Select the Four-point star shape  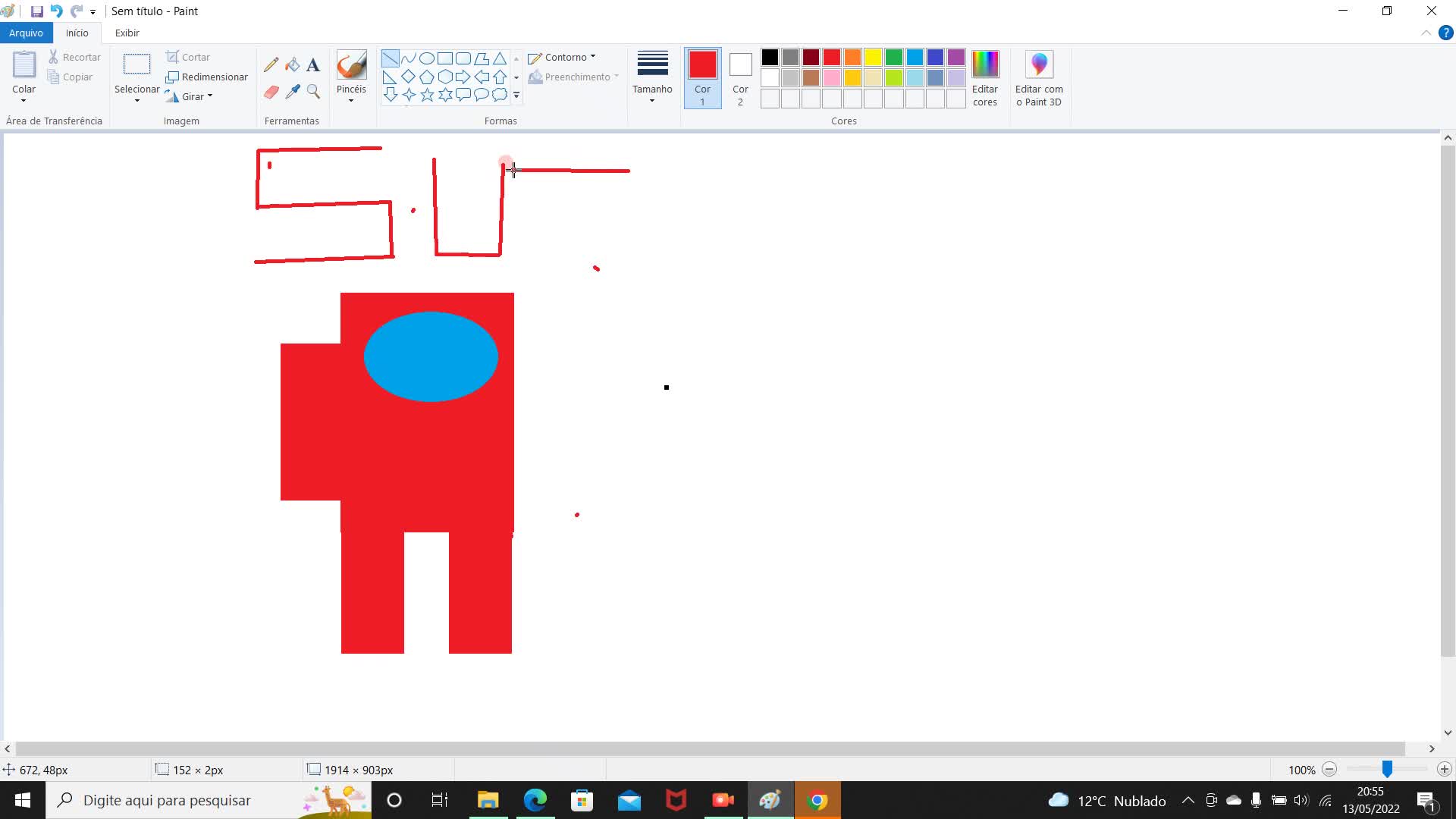[409, 95]
